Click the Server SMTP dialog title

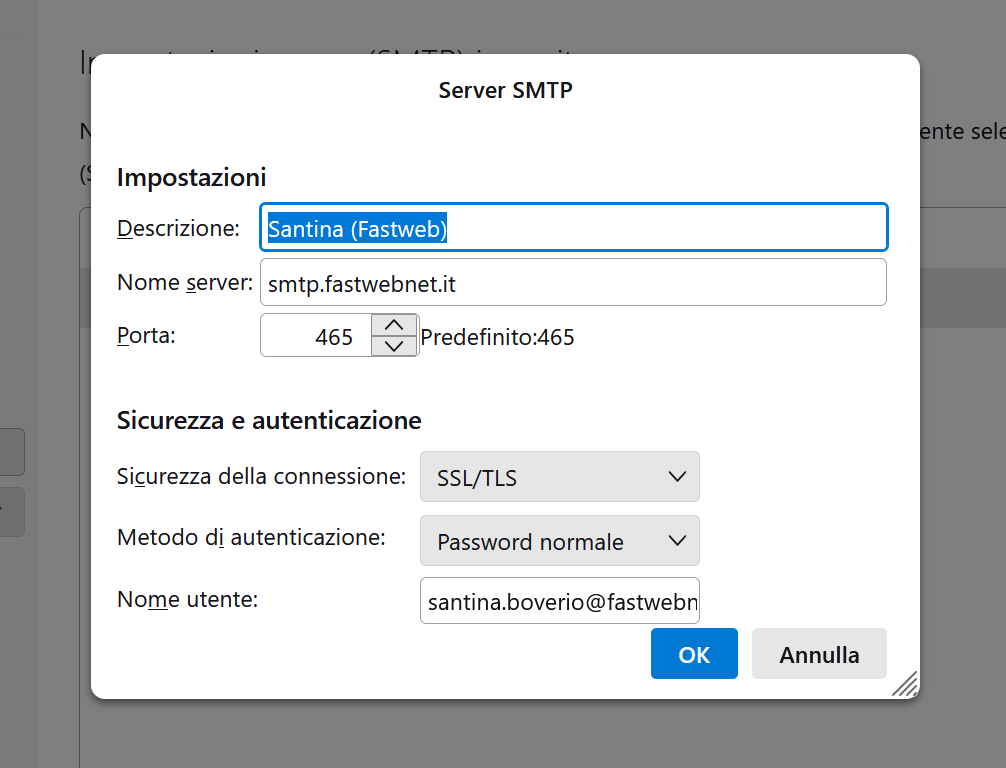505,90
